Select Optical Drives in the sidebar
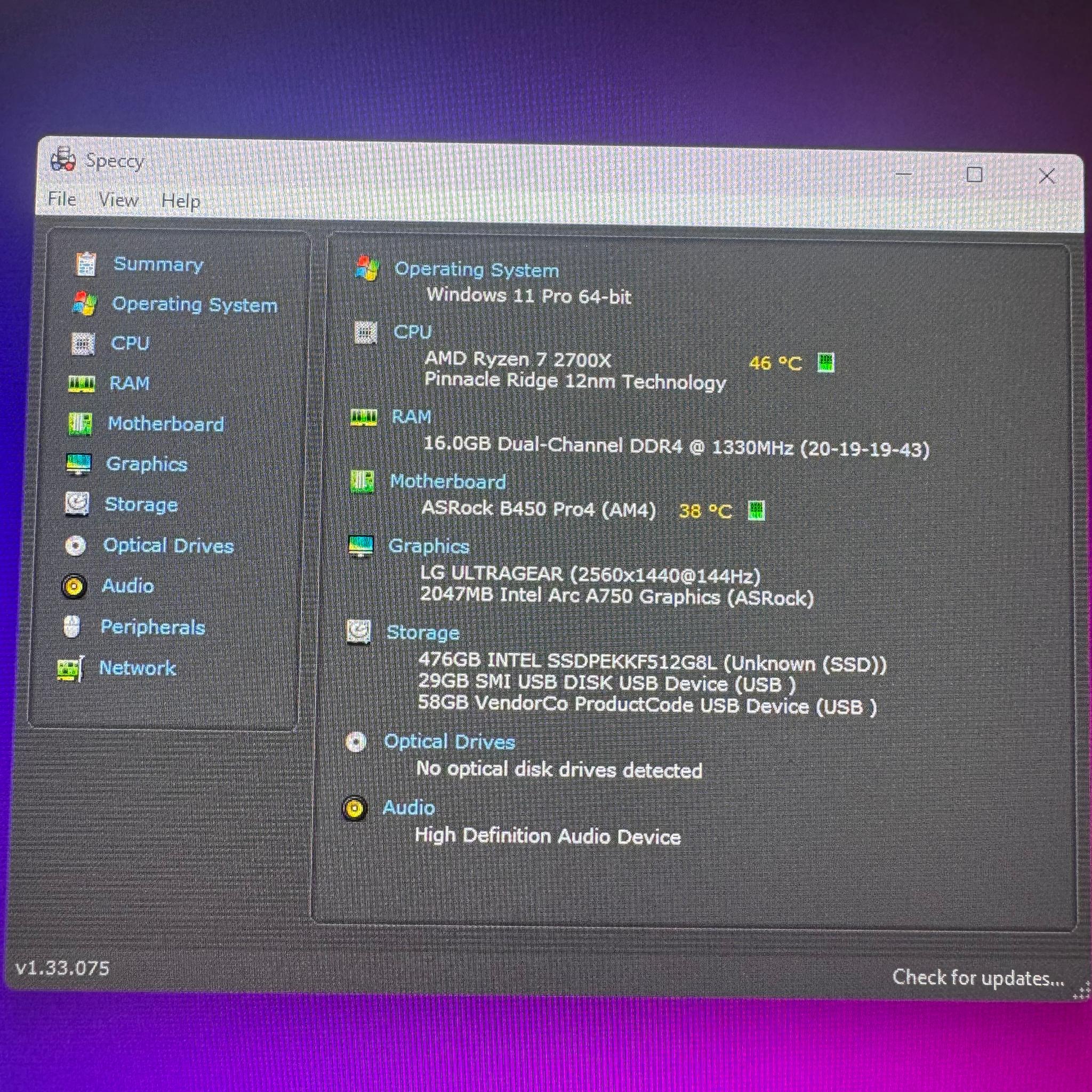This screenshot has width=1092, height=1092. click(168, 545)
